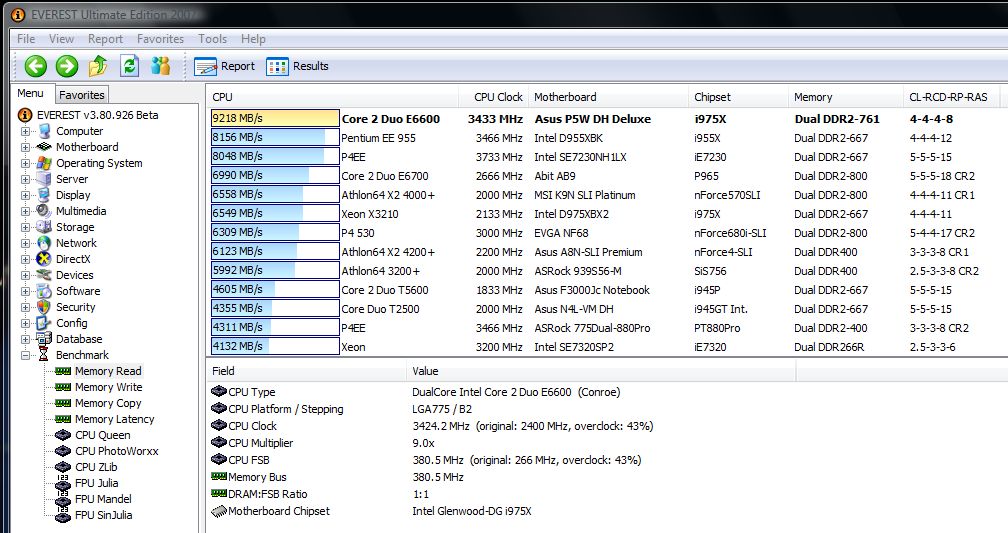Select the 9218 MB/s result bar
Image resolution: width=1008 pixels, height=533 pixels.
point(274,118)
